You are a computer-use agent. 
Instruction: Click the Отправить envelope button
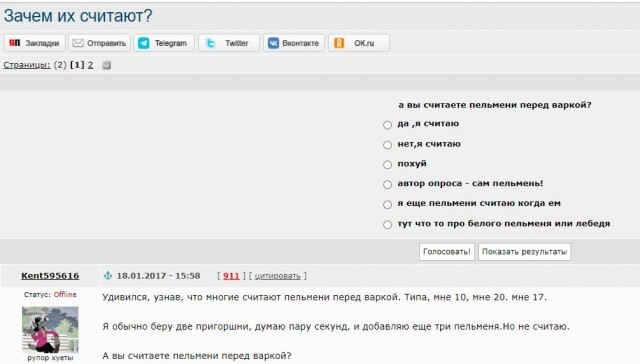pos(99,43)
